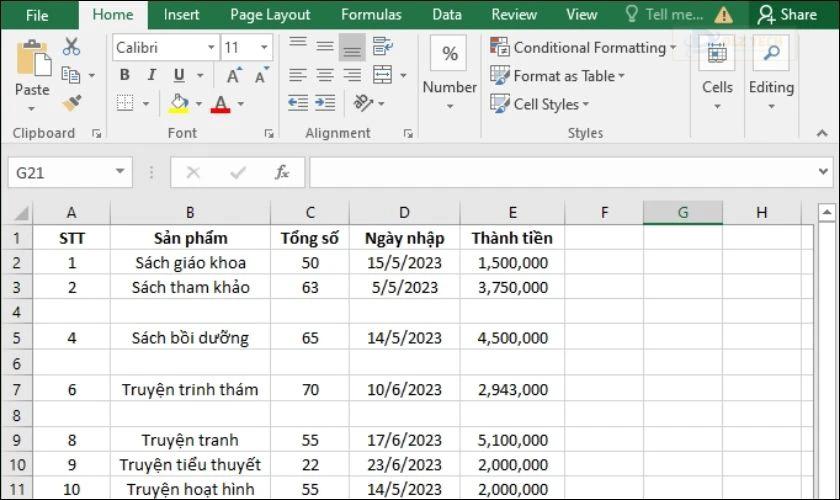
Task: Align text to the right
Action: [x=352, y=75]
